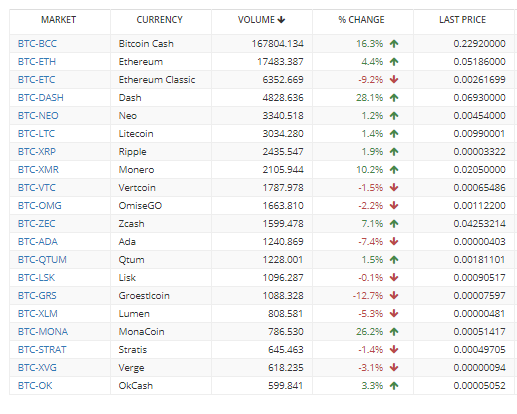517x414 pixels.
Task: Open the BTC-LSK market link
Action: pos(36,278)
